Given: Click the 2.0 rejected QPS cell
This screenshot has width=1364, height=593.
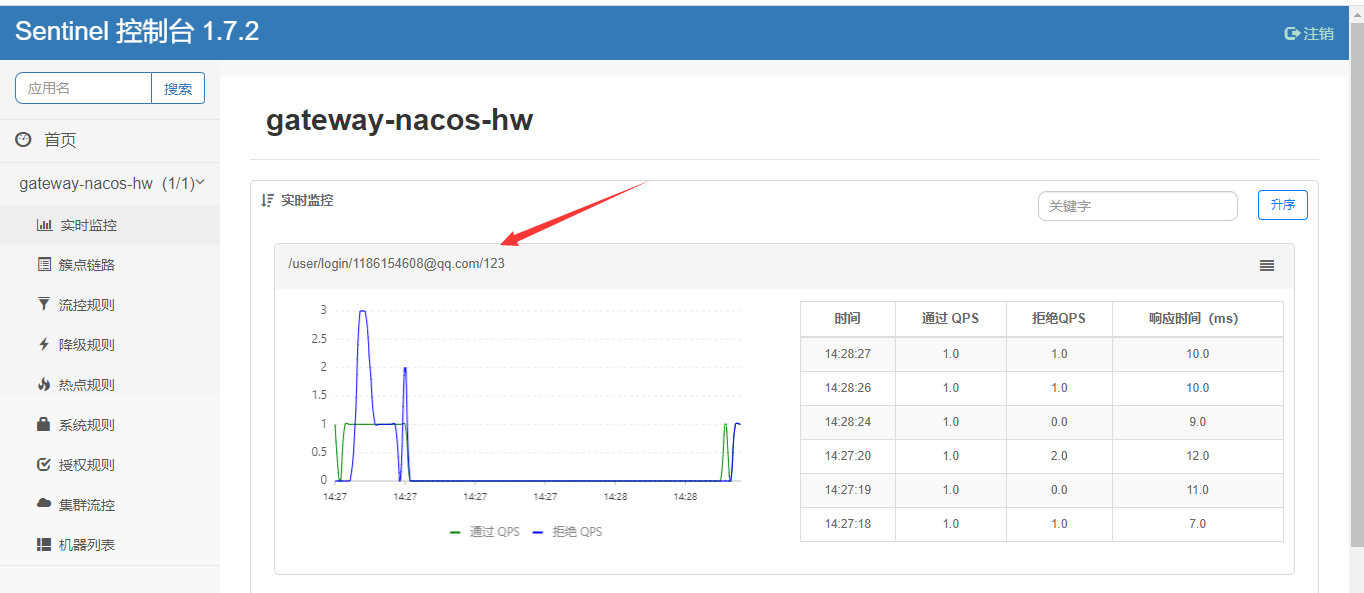Looking at the screenshot, I should pyautogui.click(x=1059, y=456).
